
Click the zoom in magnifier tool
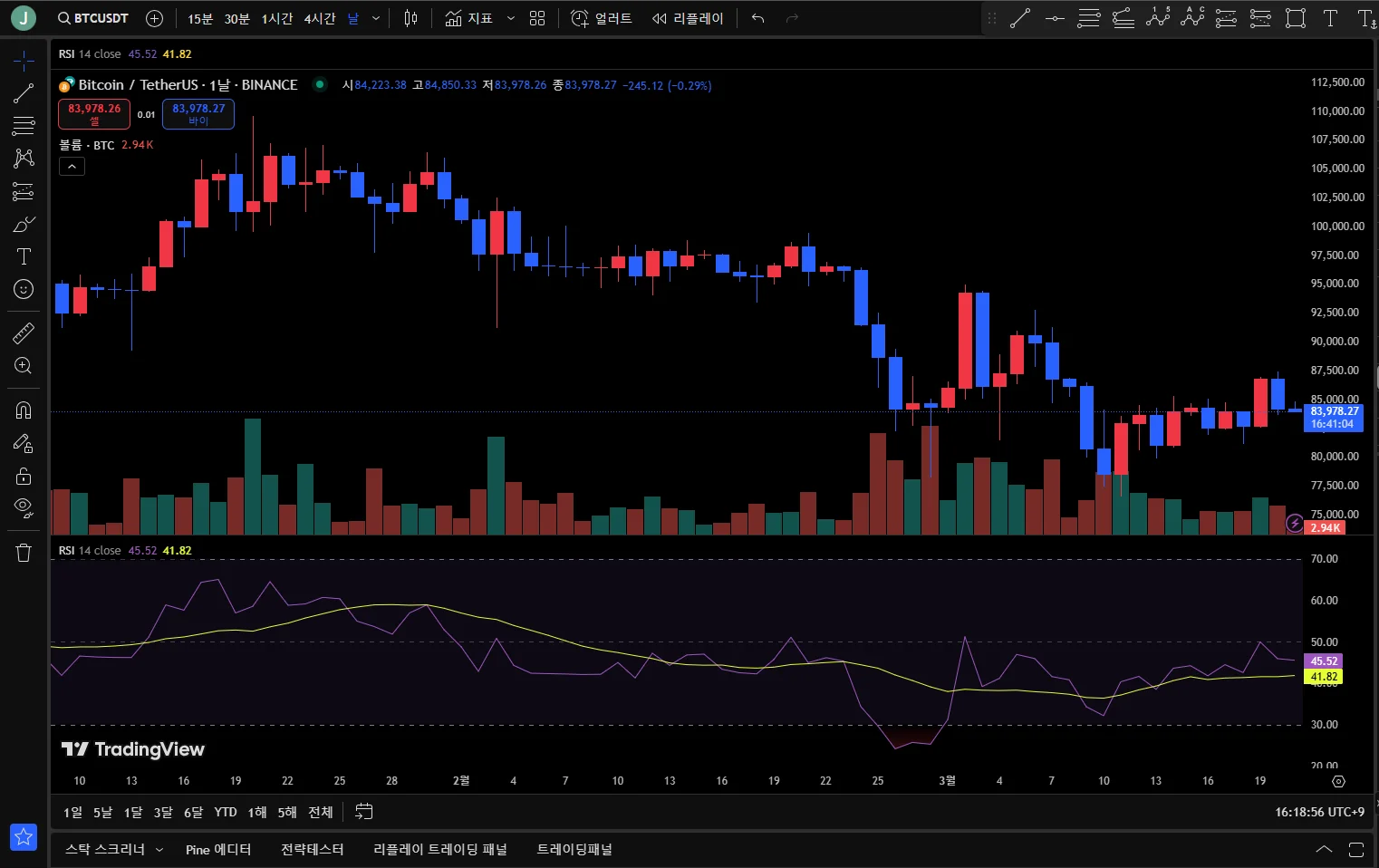pyautogui.click(x=24, y=366)
